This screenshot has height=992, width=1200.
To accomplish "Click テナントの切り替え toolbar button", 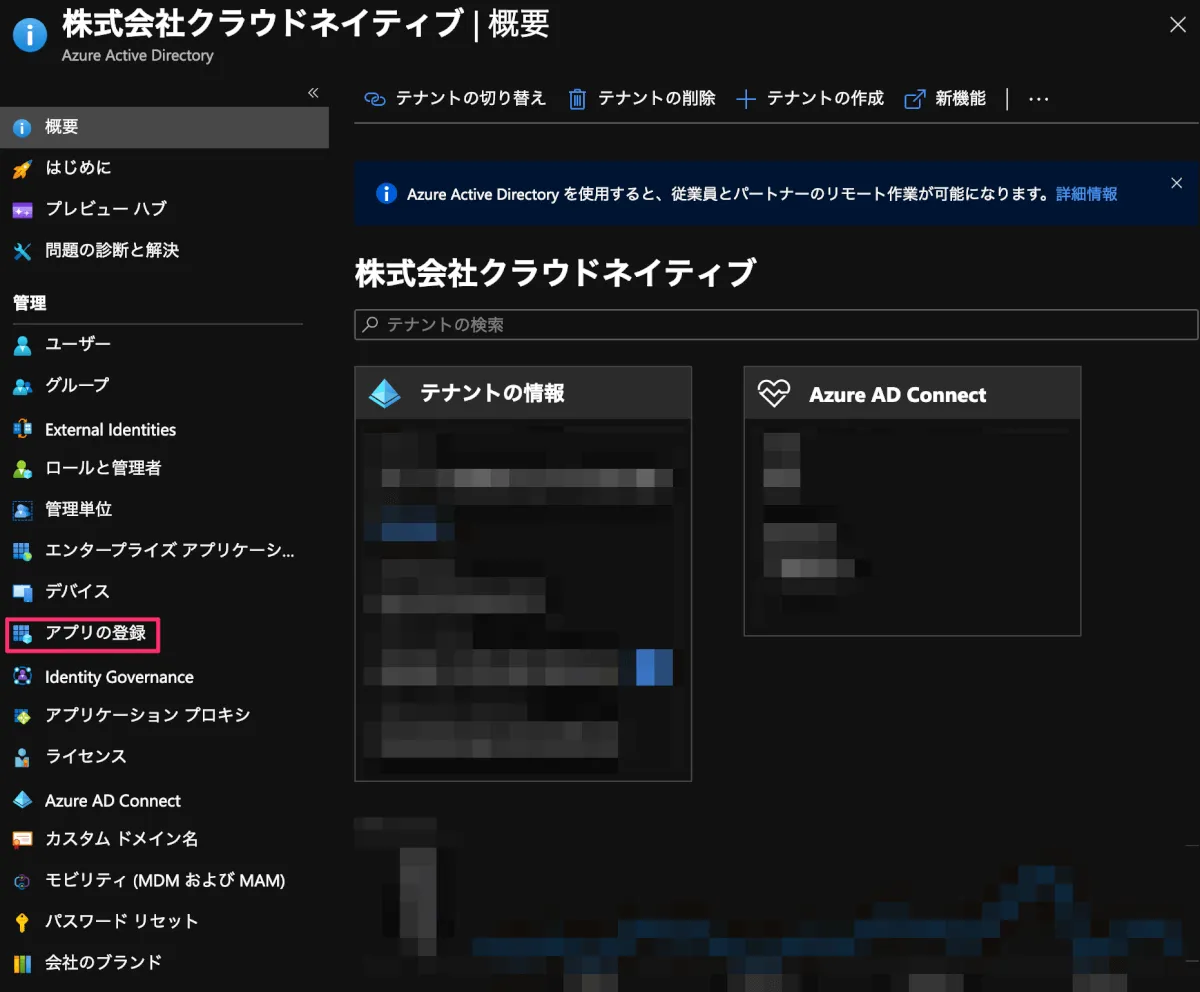I will click(455, 98).
